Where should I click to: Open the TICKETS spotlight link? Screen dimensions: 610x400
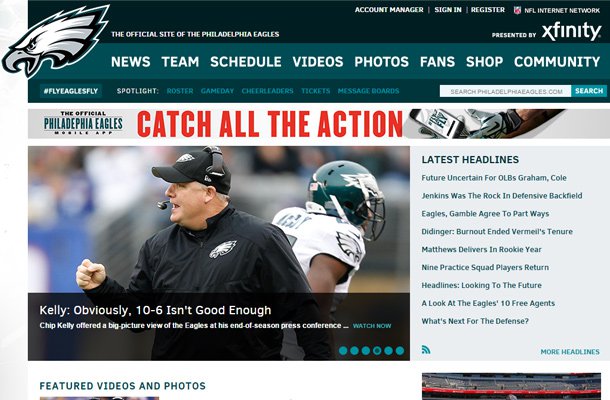pos(316,91)
